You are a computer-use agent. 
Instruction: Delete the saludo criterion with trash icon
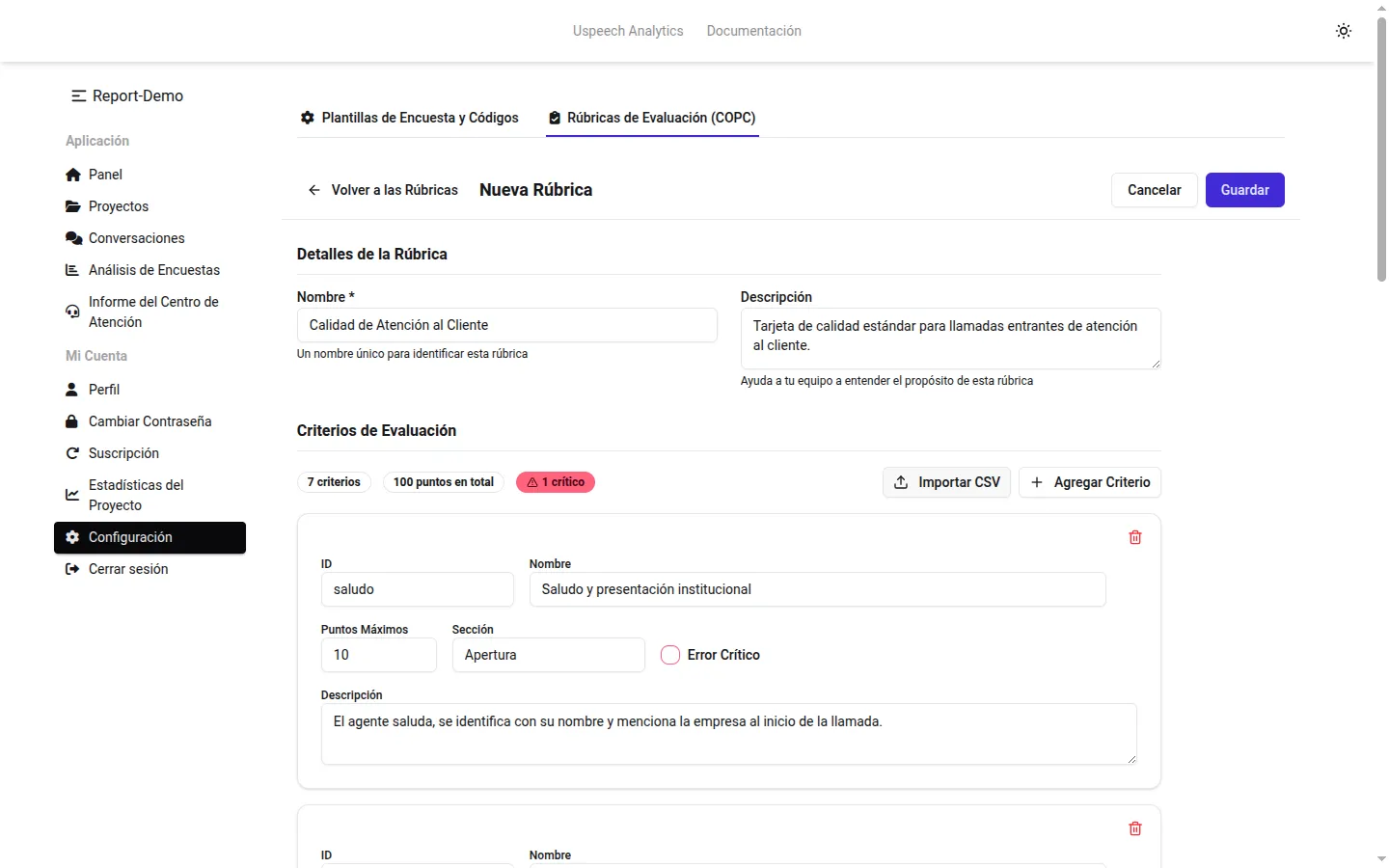tap(1135, 537)
